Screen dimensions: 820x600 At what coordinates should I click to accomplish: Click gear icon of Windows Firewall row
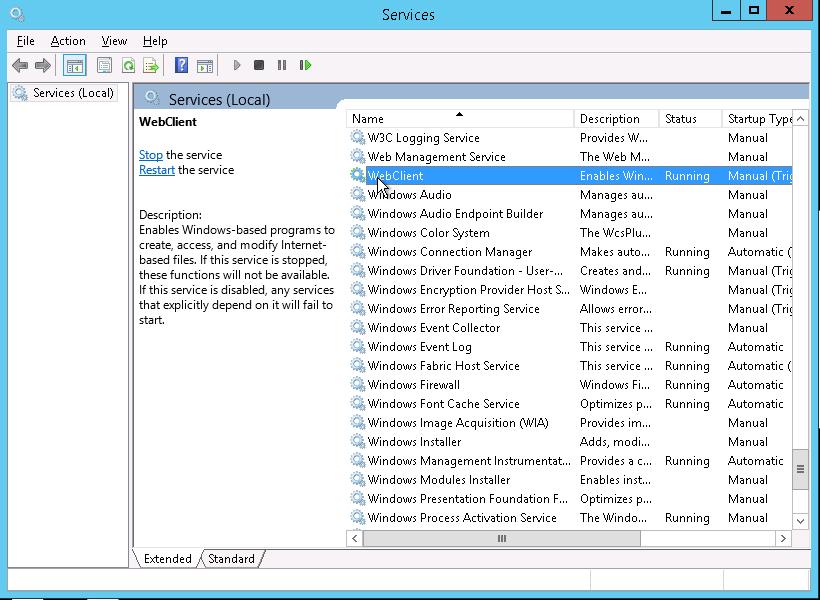tap(358, 384)
